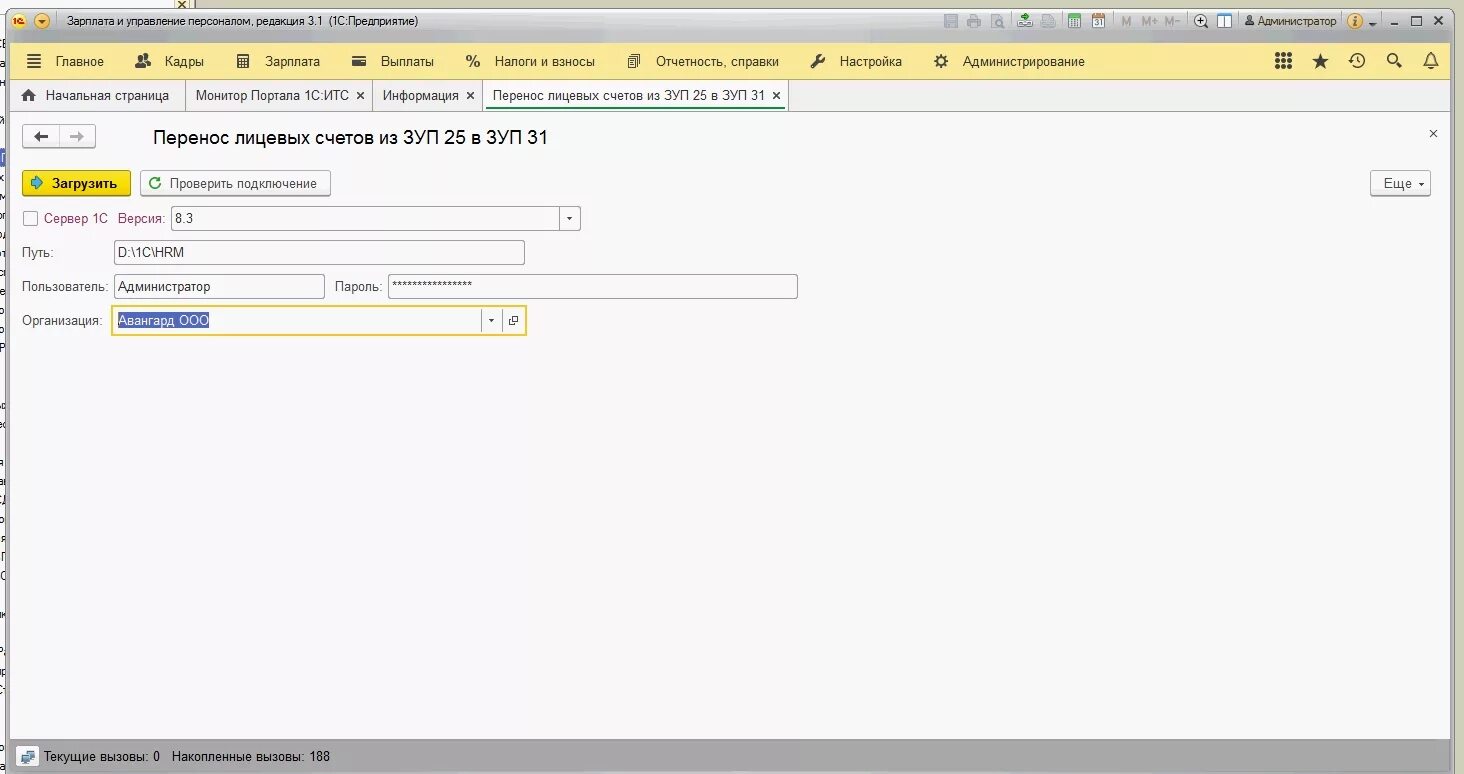Click the form title Перенос лицевых счетов
1464x774 pixels.
tap(350, 138)
